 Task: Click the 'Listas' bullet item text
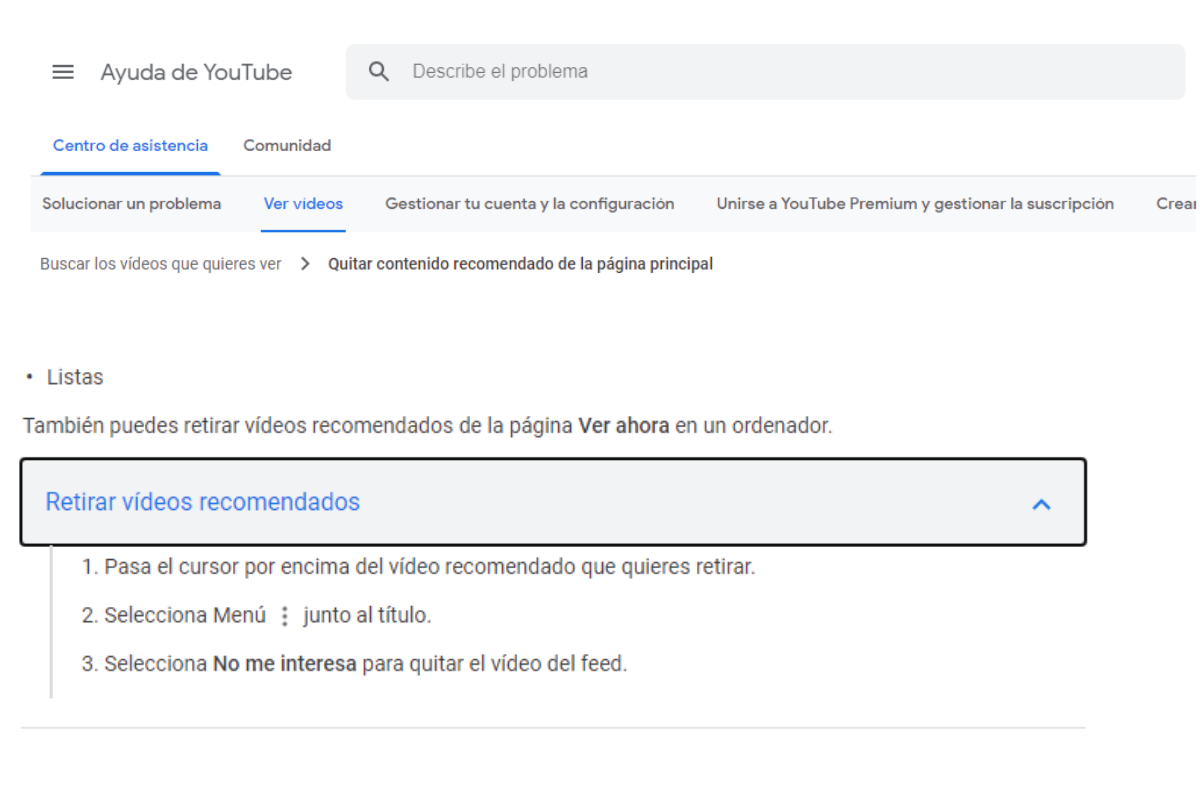75,377
